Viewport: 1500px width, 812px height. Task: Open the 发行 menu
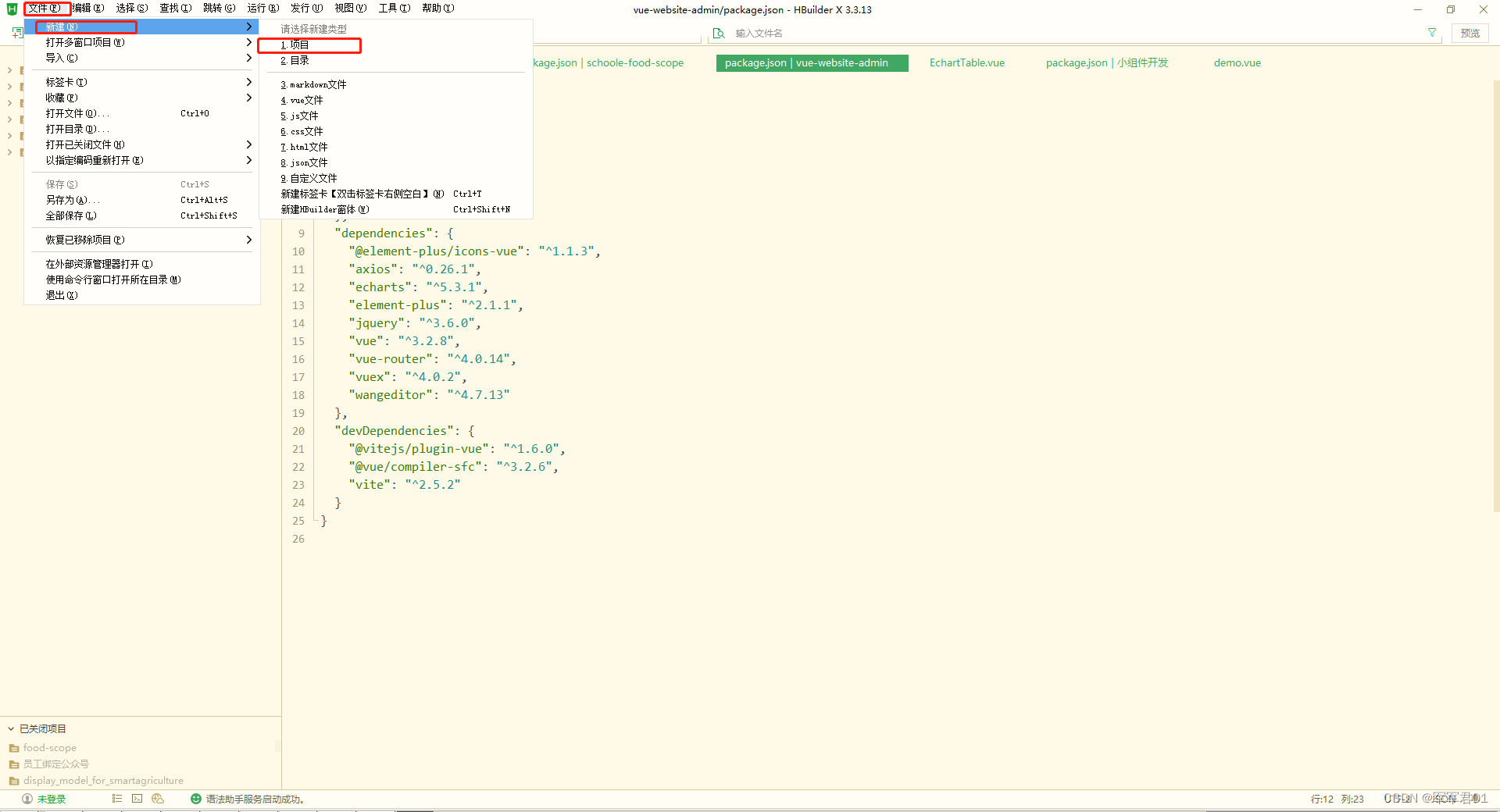pyautogui.click(x=307, y=9)
